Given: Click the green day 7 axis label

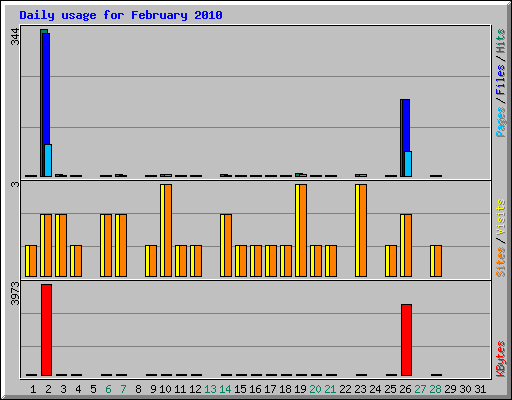Looking at the screenshot, I should click(x=123, y=389).
